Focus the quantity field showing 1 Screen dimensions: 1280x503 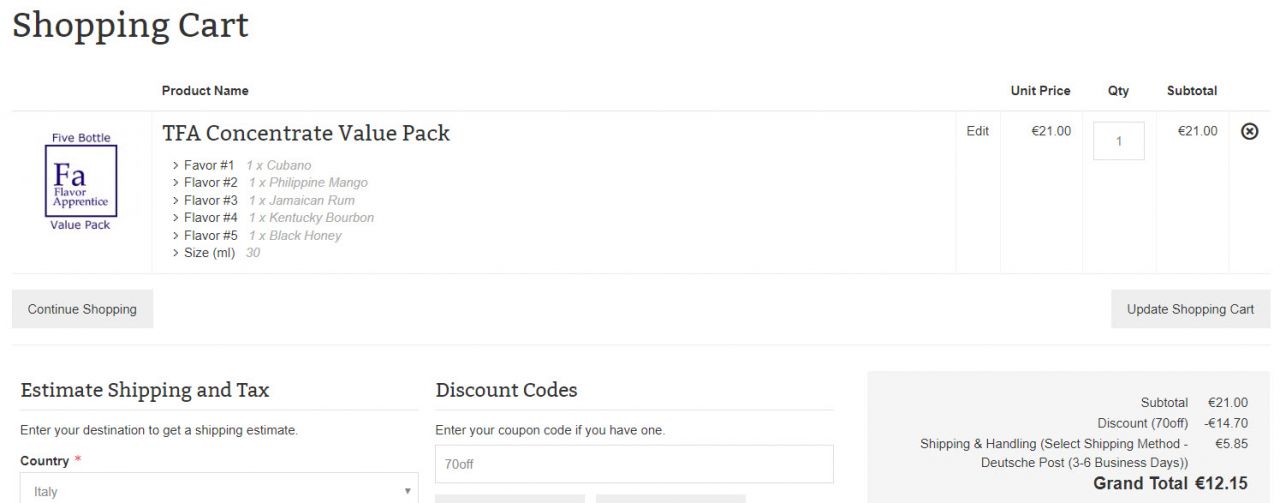pos(1118,141)
